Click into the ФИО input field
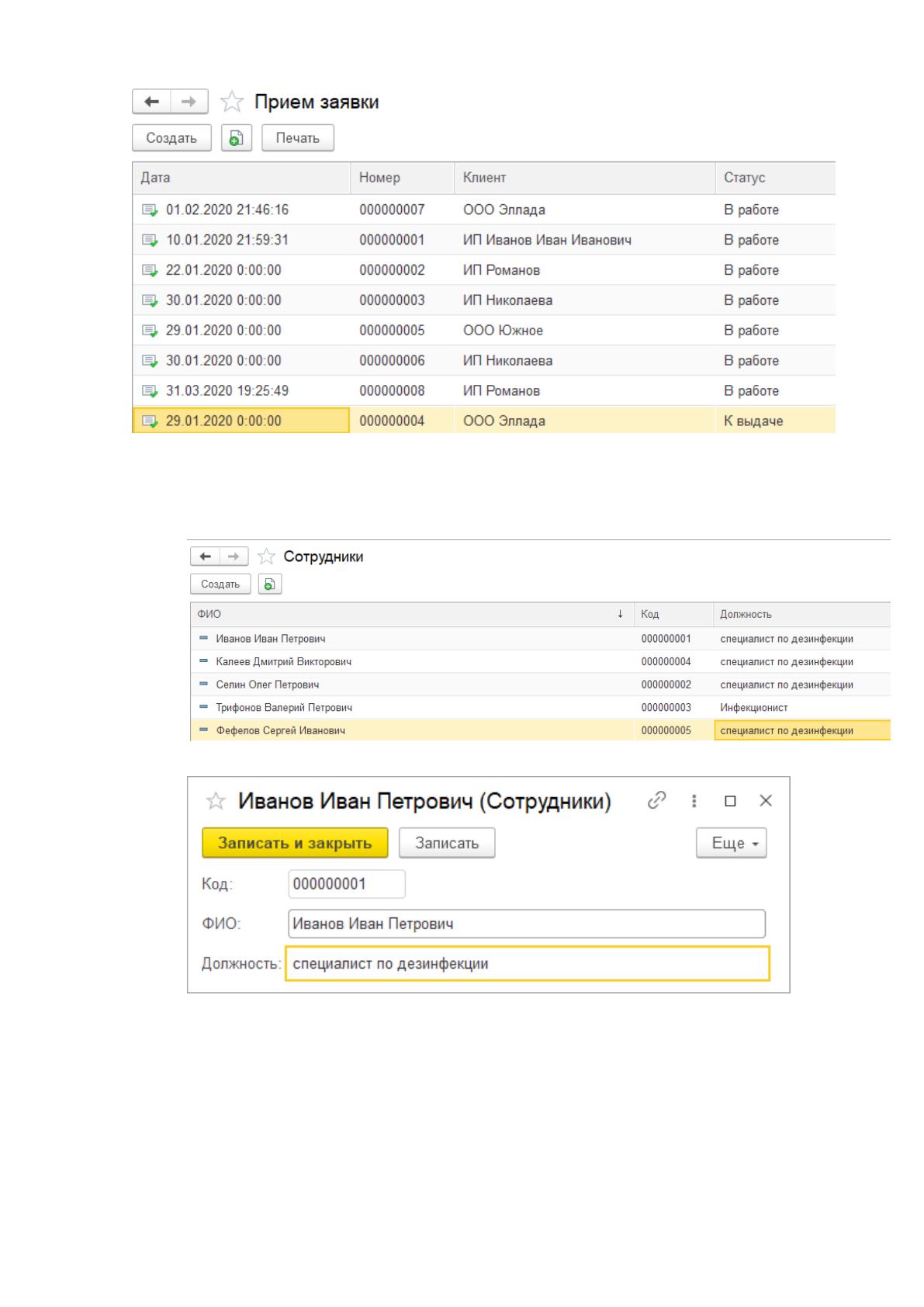Image resolution: width=924 pixels, height=1307 pixels. click(527, 924)
